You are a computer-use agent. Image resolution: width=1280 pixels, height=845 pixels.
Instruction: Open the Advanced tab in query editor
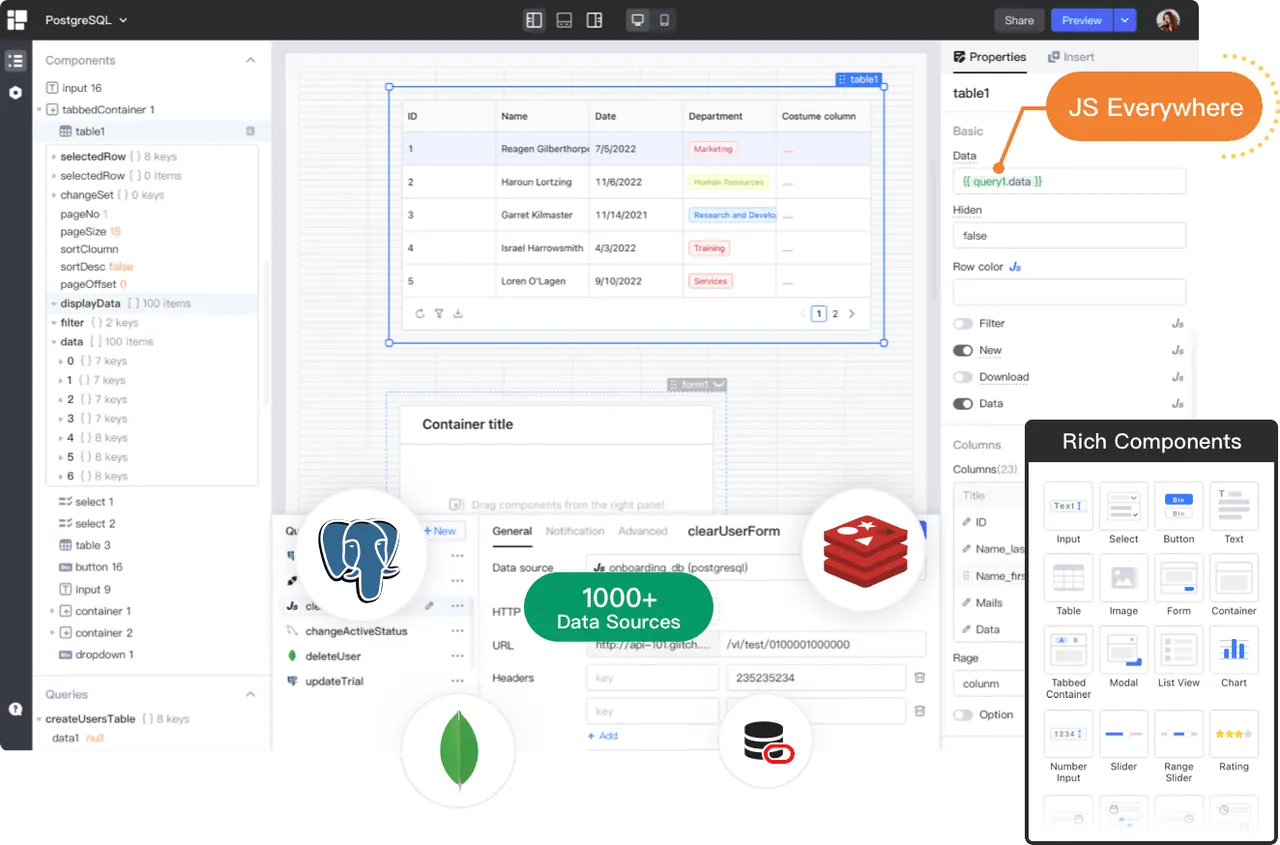(643, 531)
